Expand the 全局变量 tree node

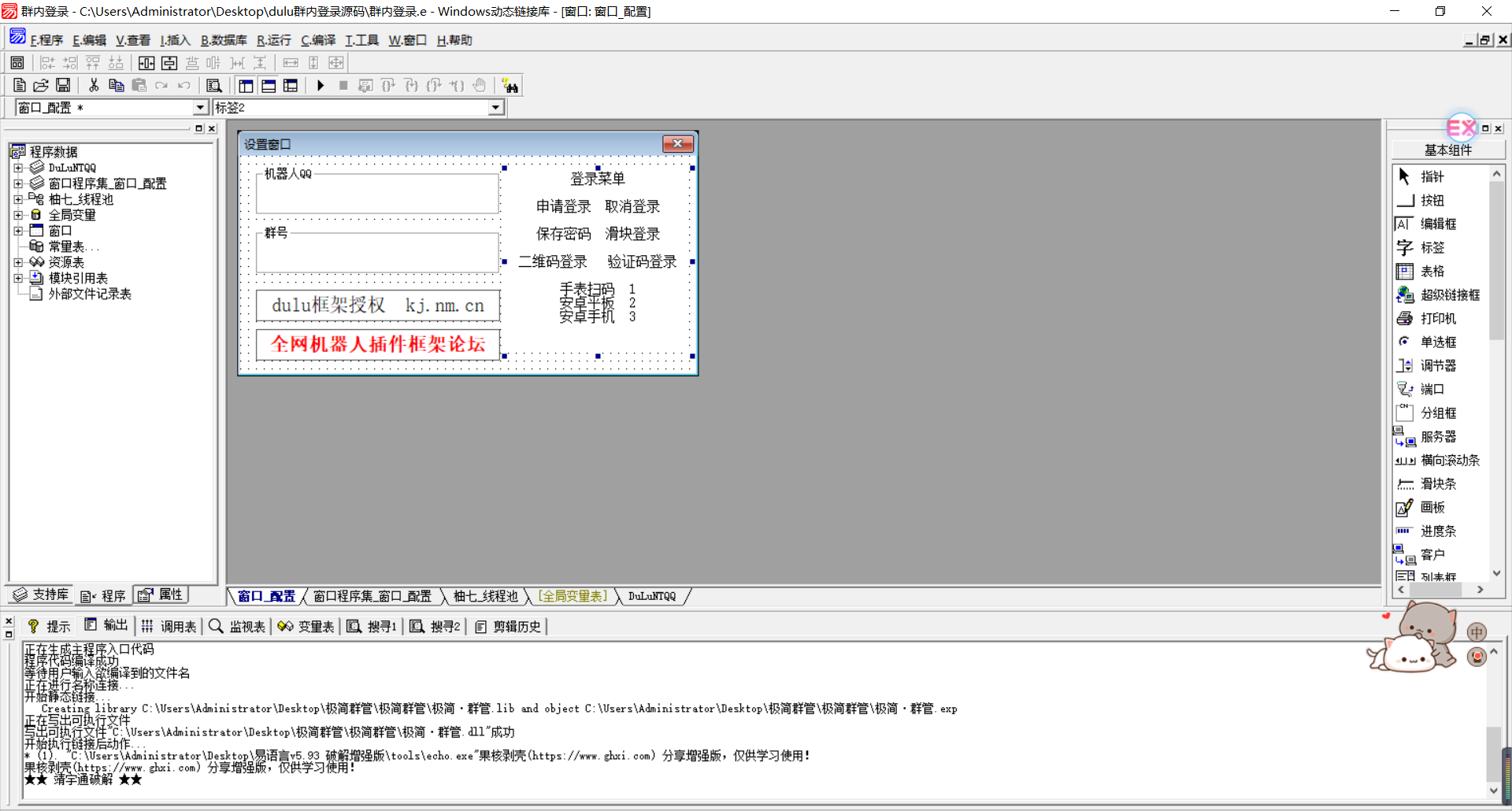pos(18,215)
